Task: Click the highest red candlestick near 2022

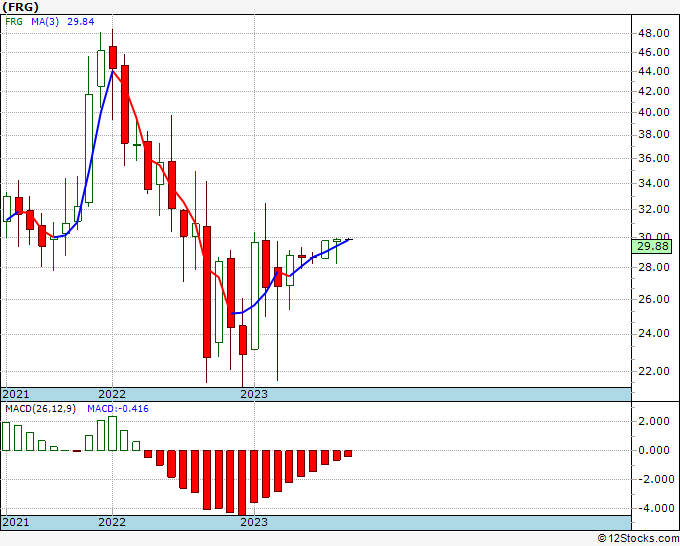Action: (113, 57)
